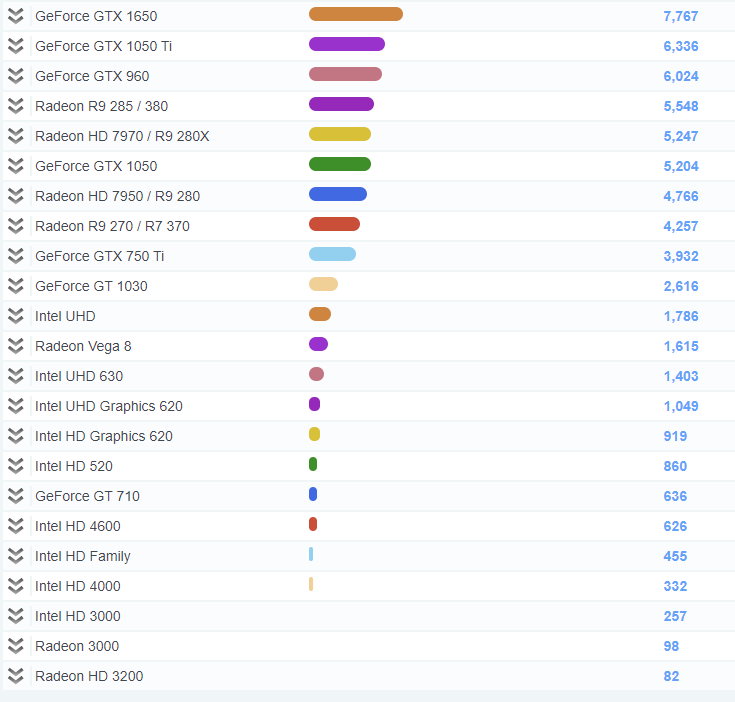Click the score 7,767
The image size is (735, 702).
point(681,16)
